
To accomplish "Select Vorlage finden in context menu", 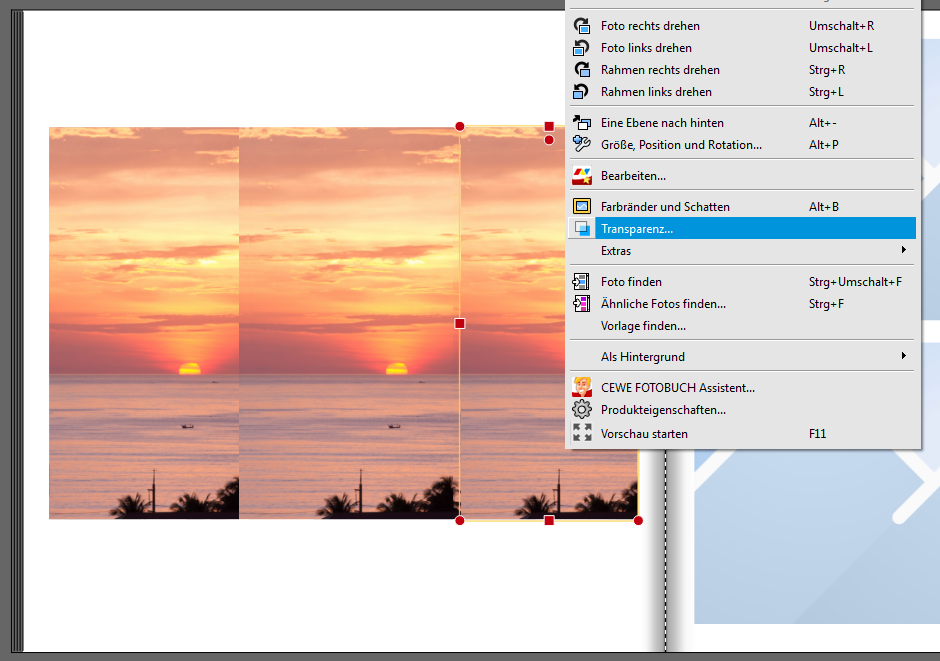I will tap(643, 326).
